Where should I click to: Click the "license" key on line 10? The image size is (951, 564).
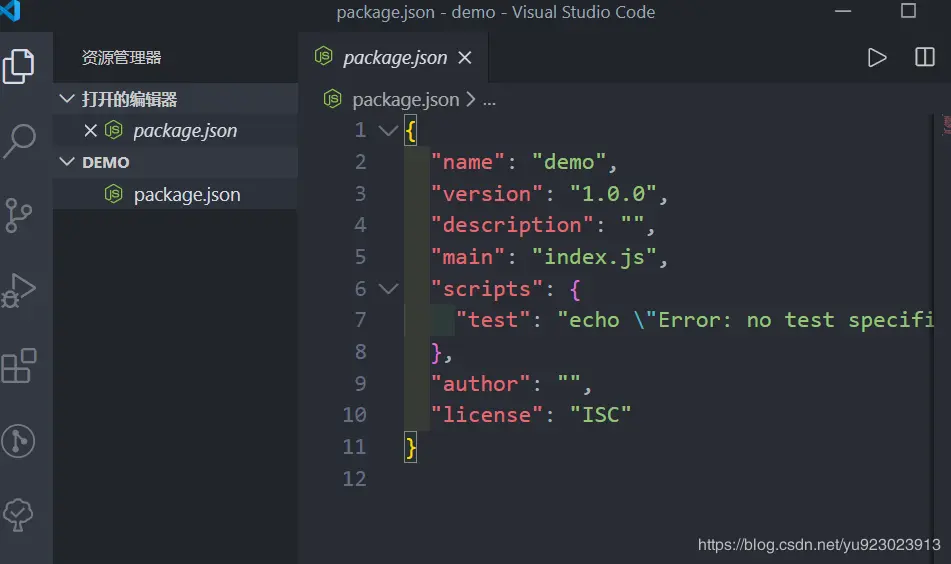coord(486,415)
